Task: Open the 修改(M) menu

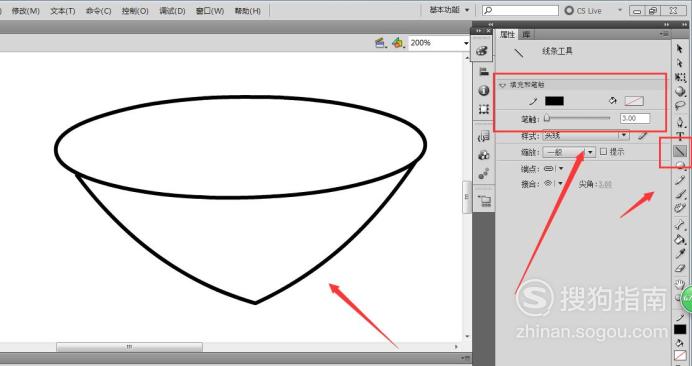Action: (26, 11)
